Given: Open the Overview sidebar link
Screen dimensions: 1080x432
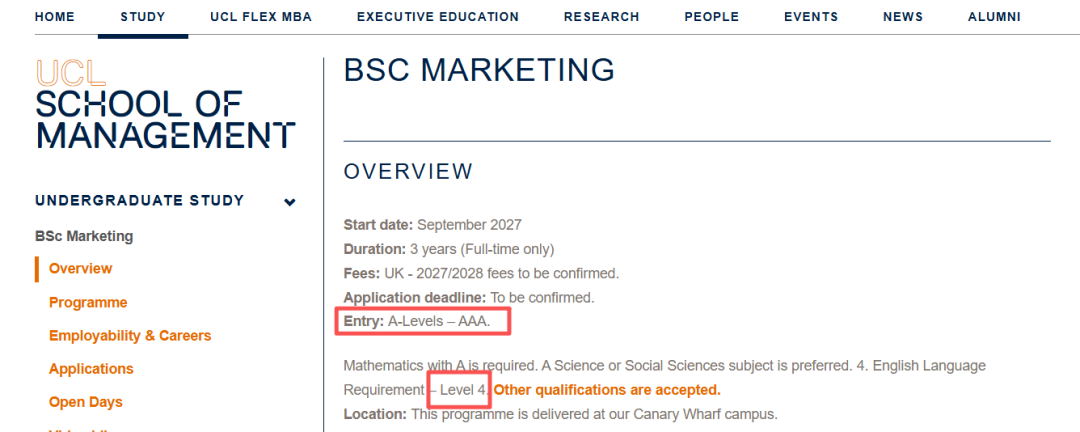Looking at the screenshot, I should tap(81, 269).
